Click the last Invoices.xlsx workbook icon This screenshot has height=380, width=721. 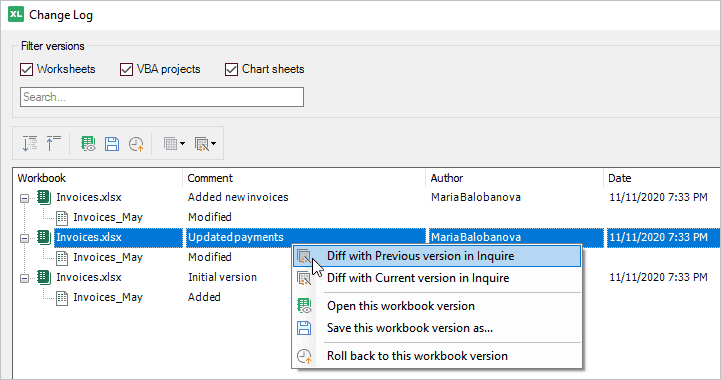[44, 277]
